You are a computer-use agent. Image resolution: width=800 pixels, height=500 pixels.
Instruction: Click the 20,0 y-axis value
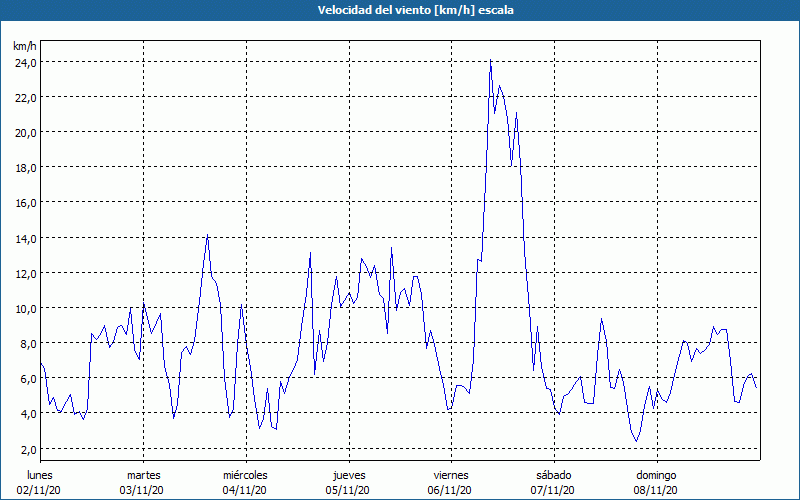(x=26, y=133)
